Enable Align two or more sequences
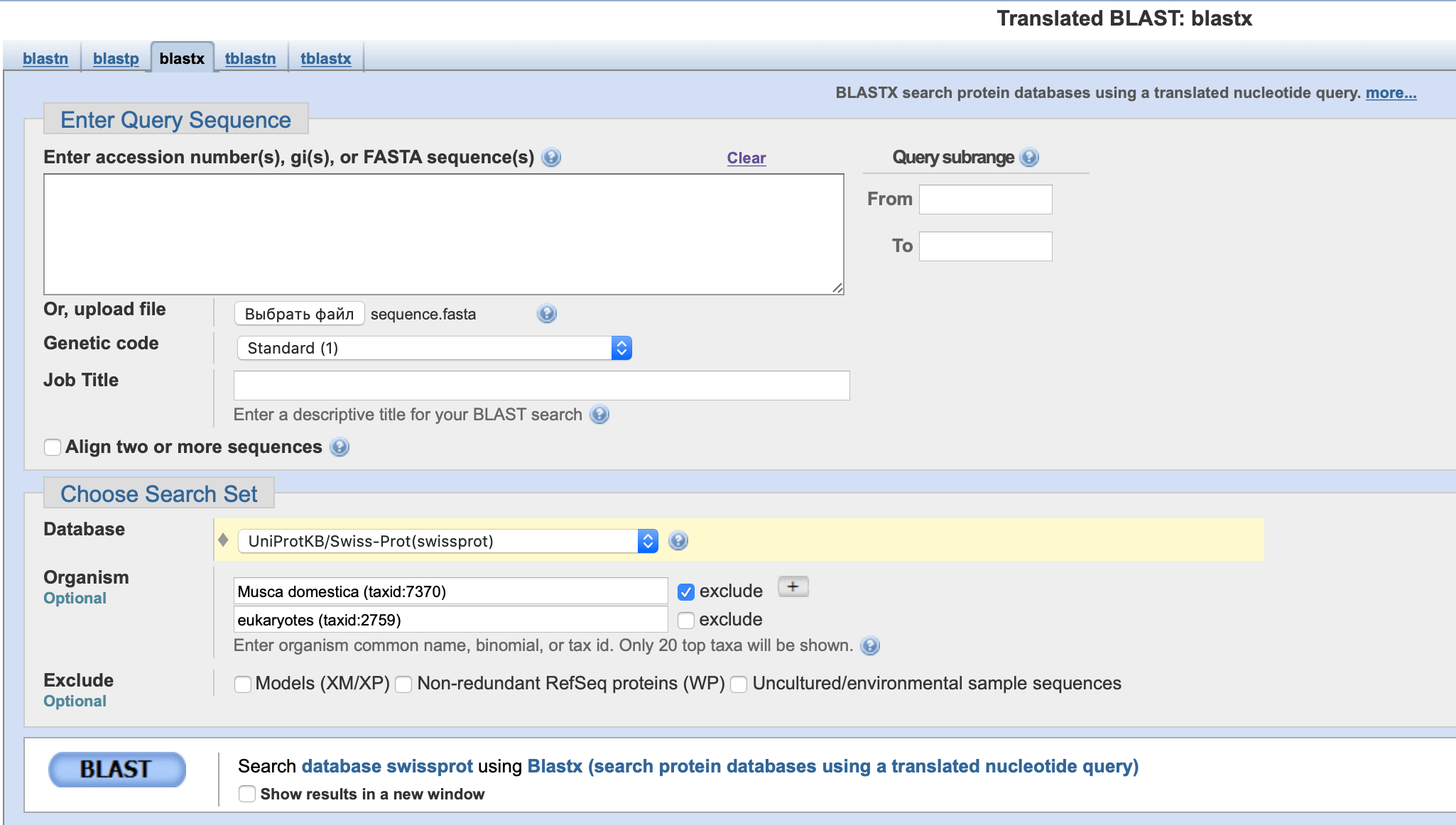The image size is (1456, 825). coord(53,447)
